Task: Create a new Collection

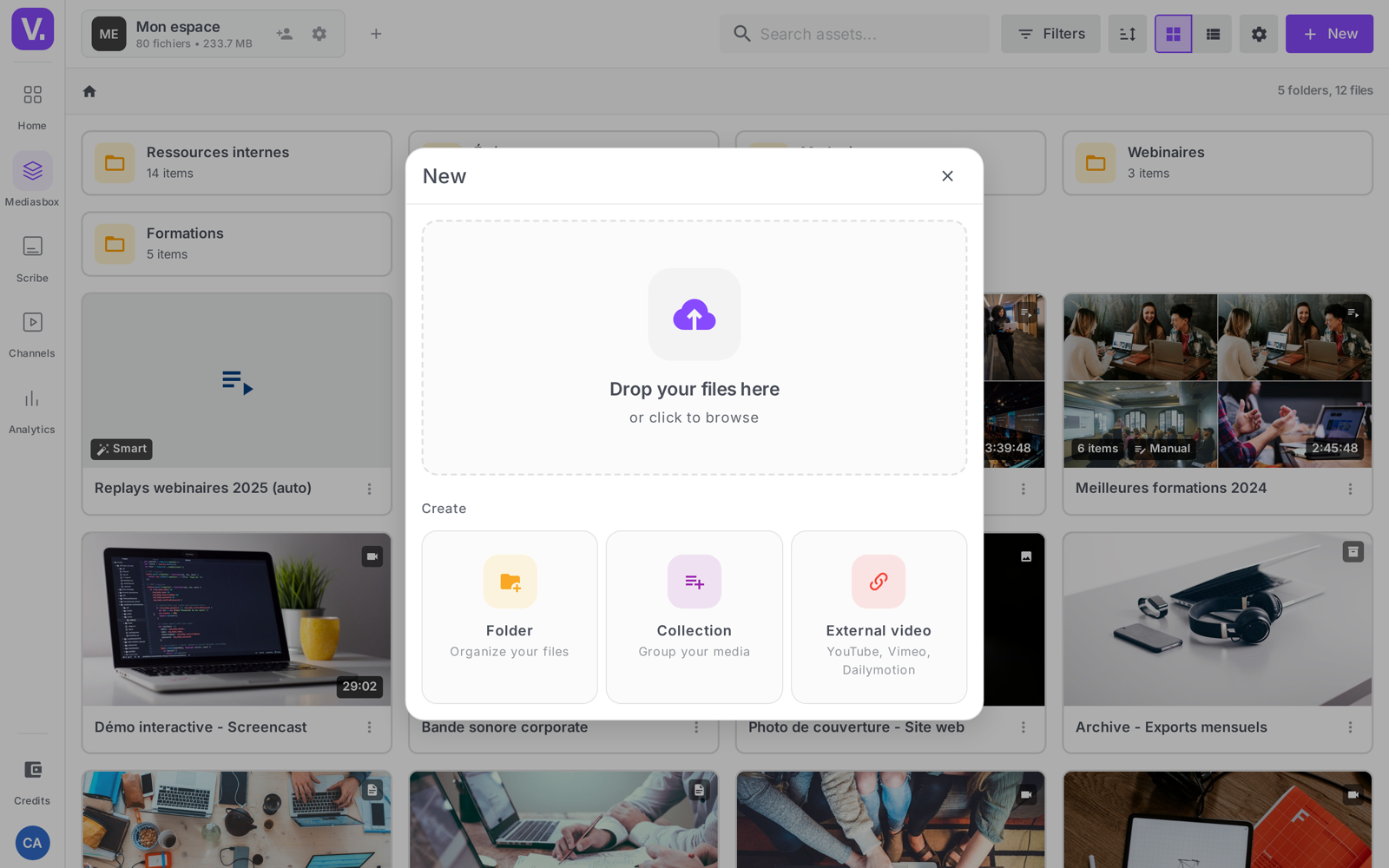Action: (x=694, y=617)
